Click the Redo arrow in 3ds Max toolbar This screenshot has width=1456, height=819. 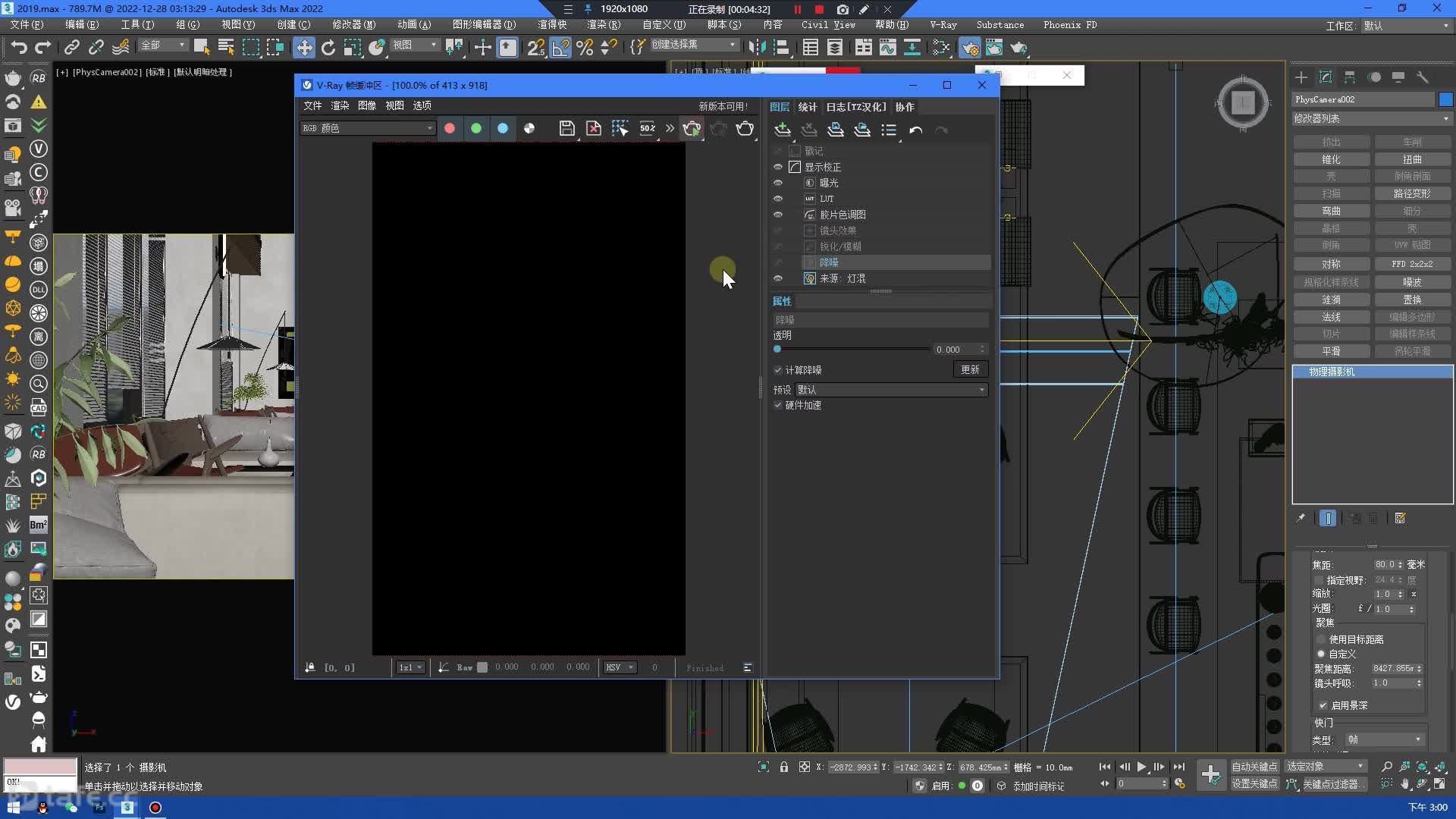43,48
